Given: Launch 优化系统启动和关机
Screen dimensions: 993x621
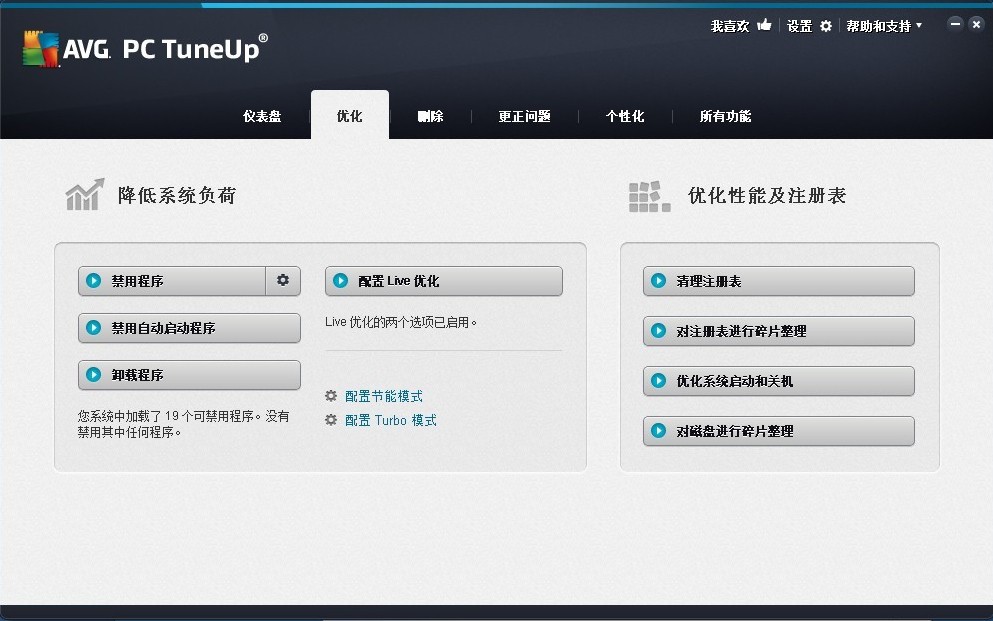Looking at the screenshot, I should 779,380.
